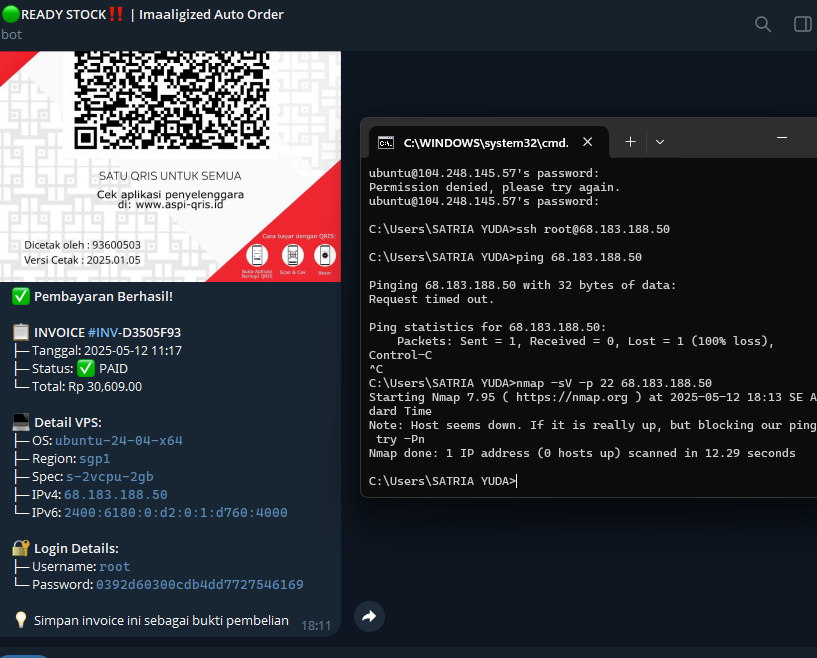
Task: Open the chat title READY STOCK Imaaligized Auto Order
Action: coord(143,14)
